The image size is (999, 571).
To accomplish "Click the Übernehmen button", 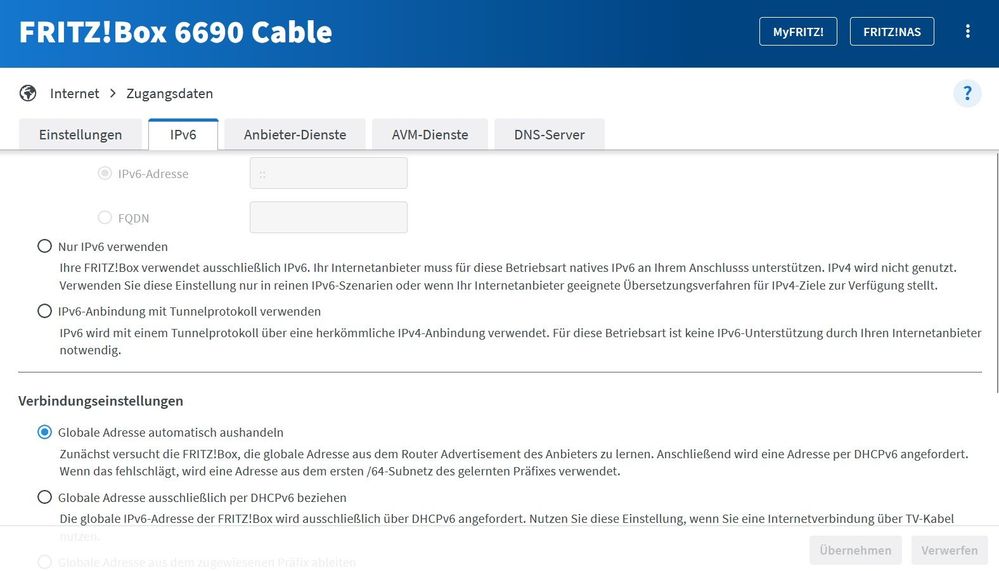I will click(856, 550).
